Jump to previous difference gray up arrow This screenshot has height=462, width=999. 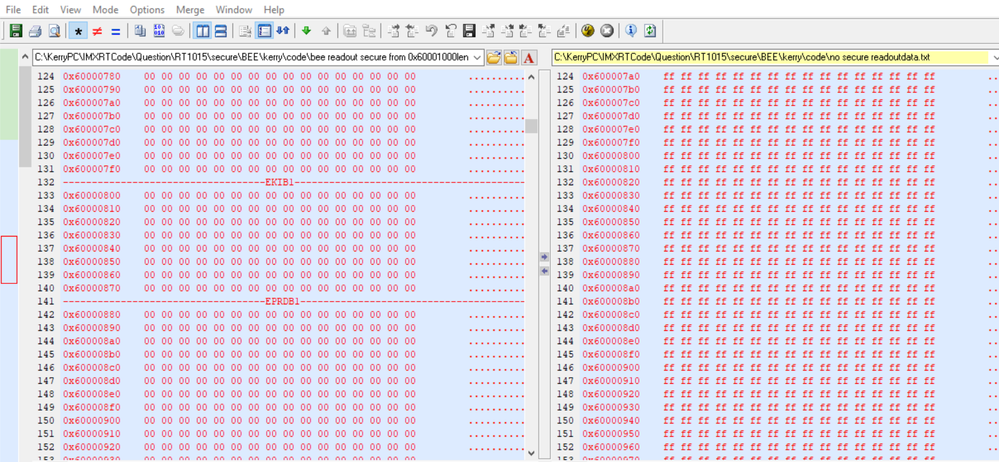[x=326, y=31]
